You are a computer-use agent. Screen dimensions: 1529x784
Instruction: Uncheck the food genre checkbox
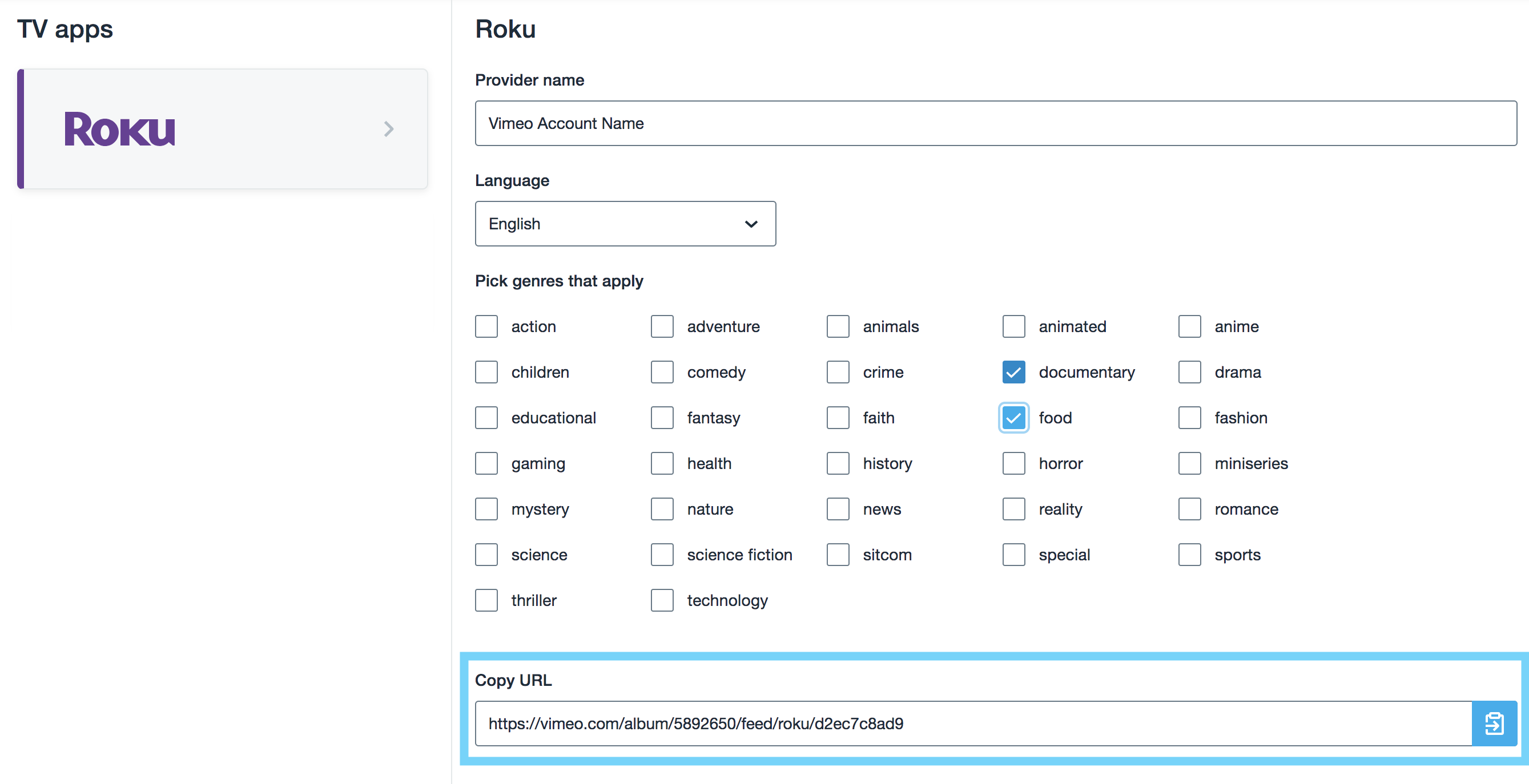click(x=1013, y=418)
